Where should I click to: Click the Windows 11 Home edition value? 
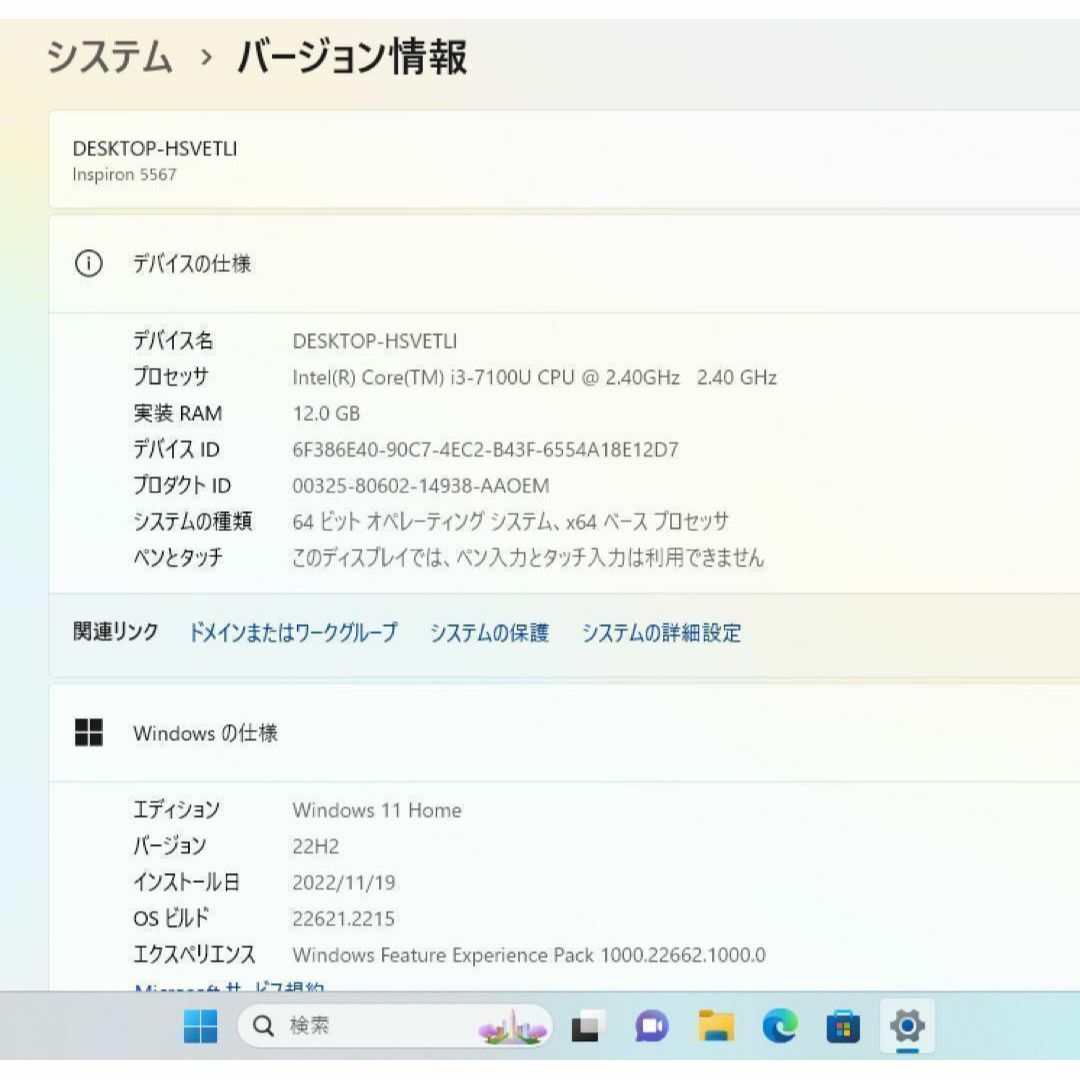[377, 810]
